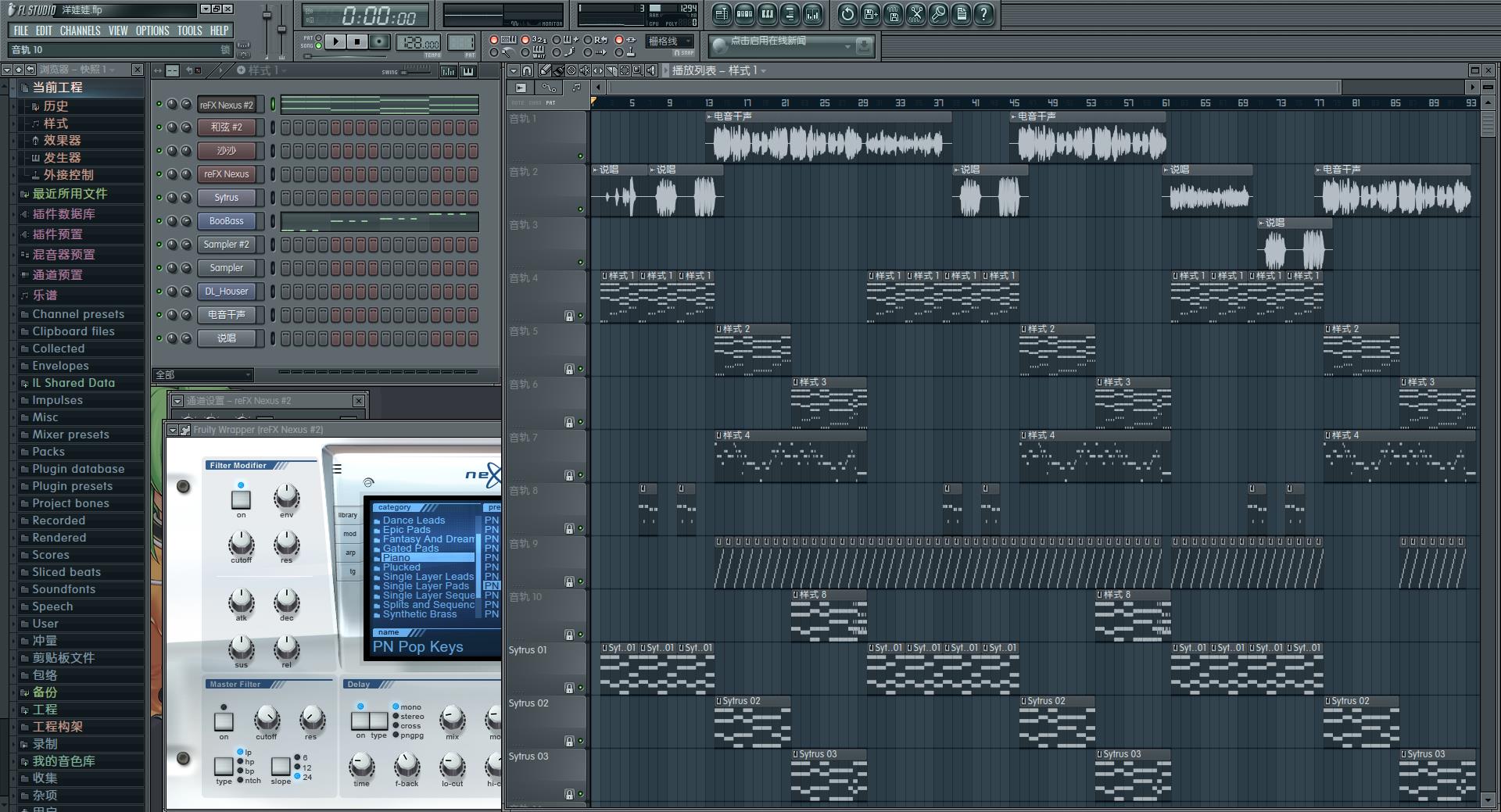Open the audio editor scissors icon
Screen dimensions: 1501x812
click(915, 13)
